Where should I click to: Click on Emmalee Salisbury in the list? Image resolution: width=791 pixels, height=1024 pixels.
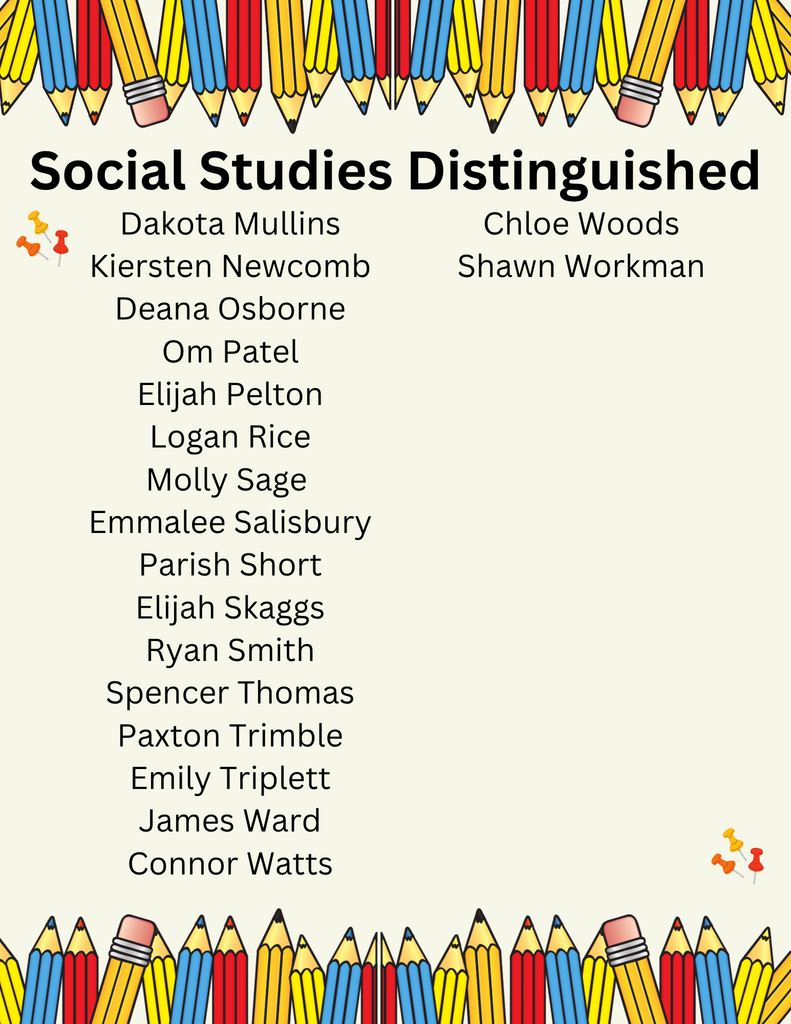click(x=230, y=523)
